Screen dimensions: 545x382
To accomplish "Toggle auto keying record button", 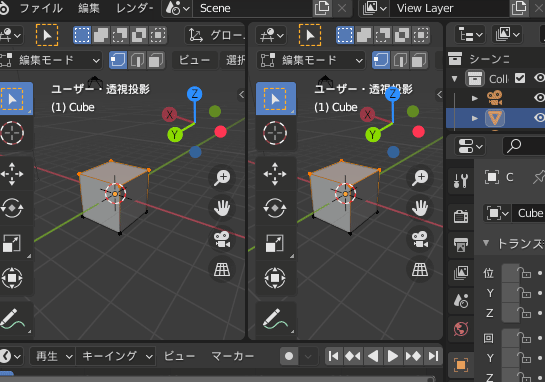I will point(289,356).
